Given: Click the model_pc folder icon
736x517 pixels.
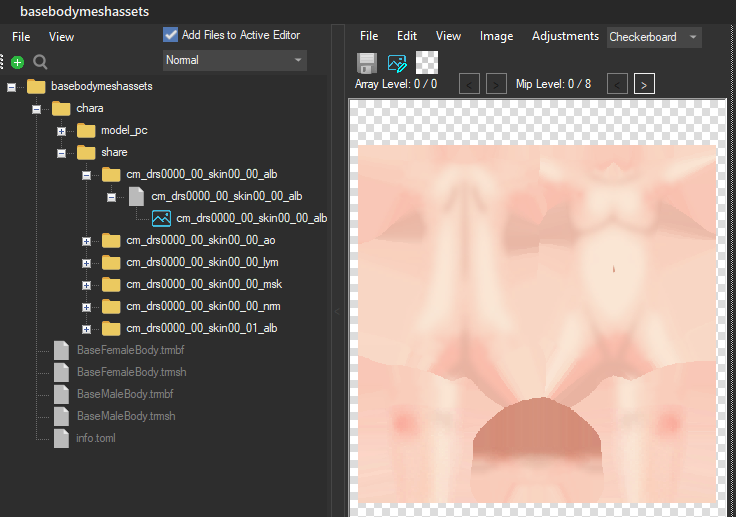Looking at the screenshot, I should pos(86,130).
